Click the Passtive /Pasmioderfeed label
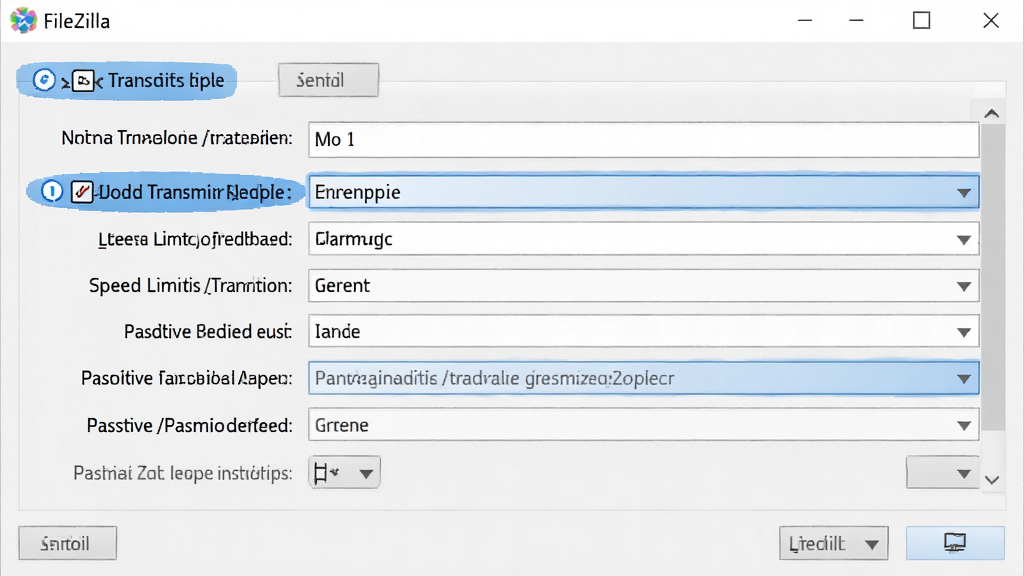 [x=189, y=426]
